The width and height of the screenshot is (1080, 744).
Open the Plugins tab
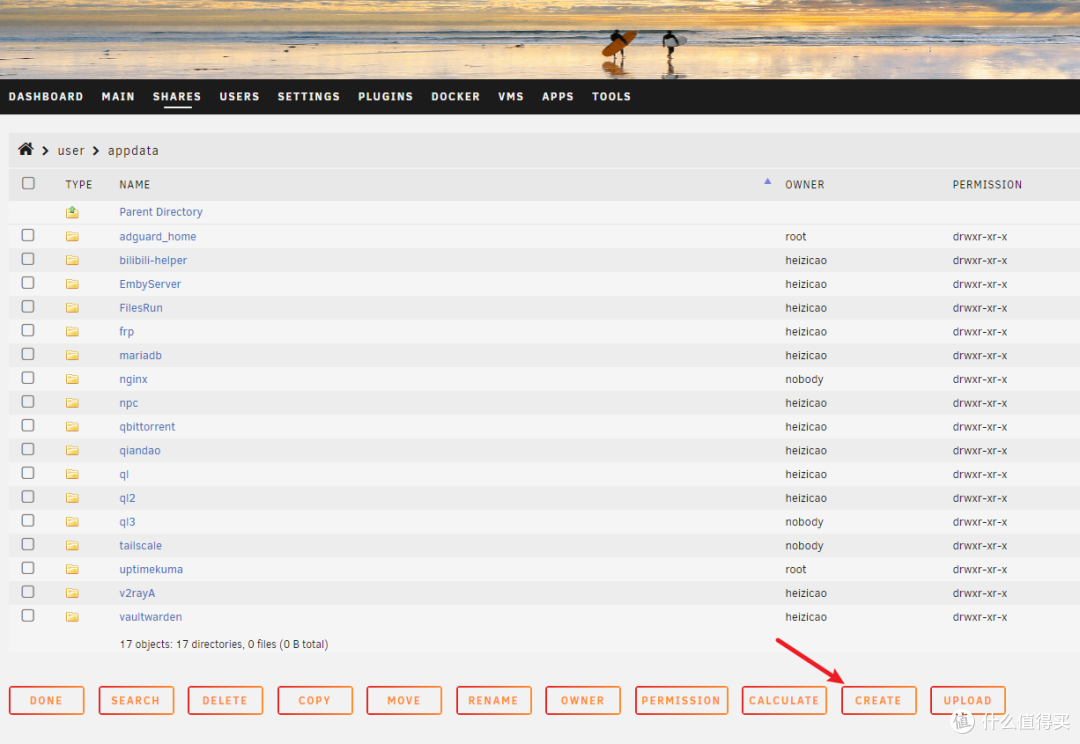tap(386, 96)
